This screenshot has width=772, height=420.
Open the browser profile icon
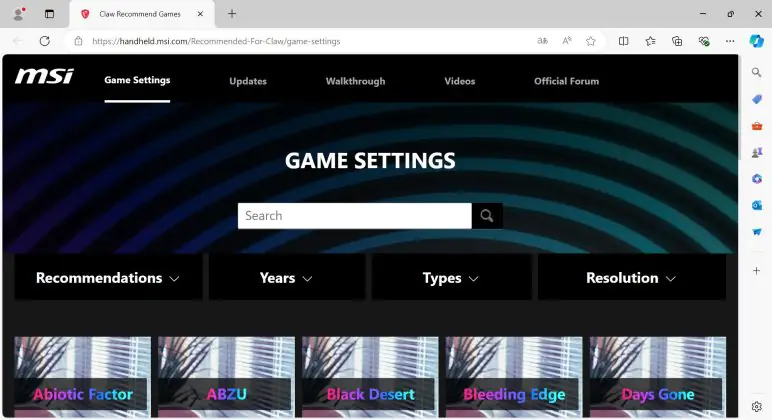[19, 14]
